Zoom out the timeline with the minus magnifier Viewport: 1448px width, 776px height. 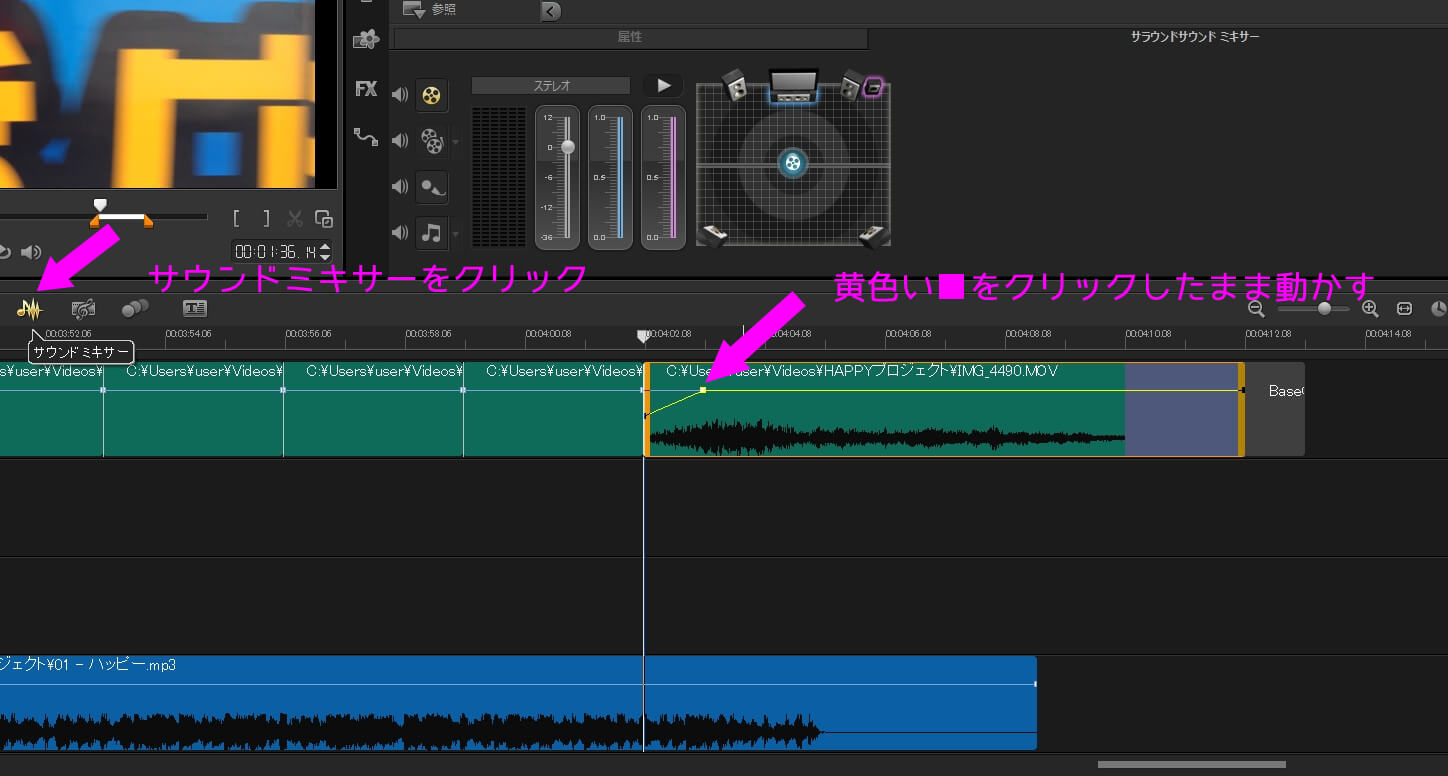coord(1256,310)
